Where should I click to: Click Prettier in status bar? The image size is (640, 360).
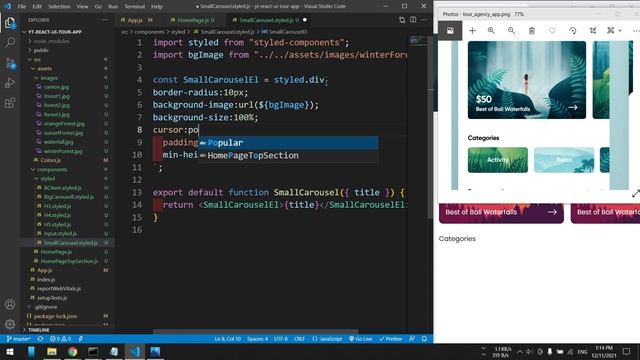tap(391, 339)
